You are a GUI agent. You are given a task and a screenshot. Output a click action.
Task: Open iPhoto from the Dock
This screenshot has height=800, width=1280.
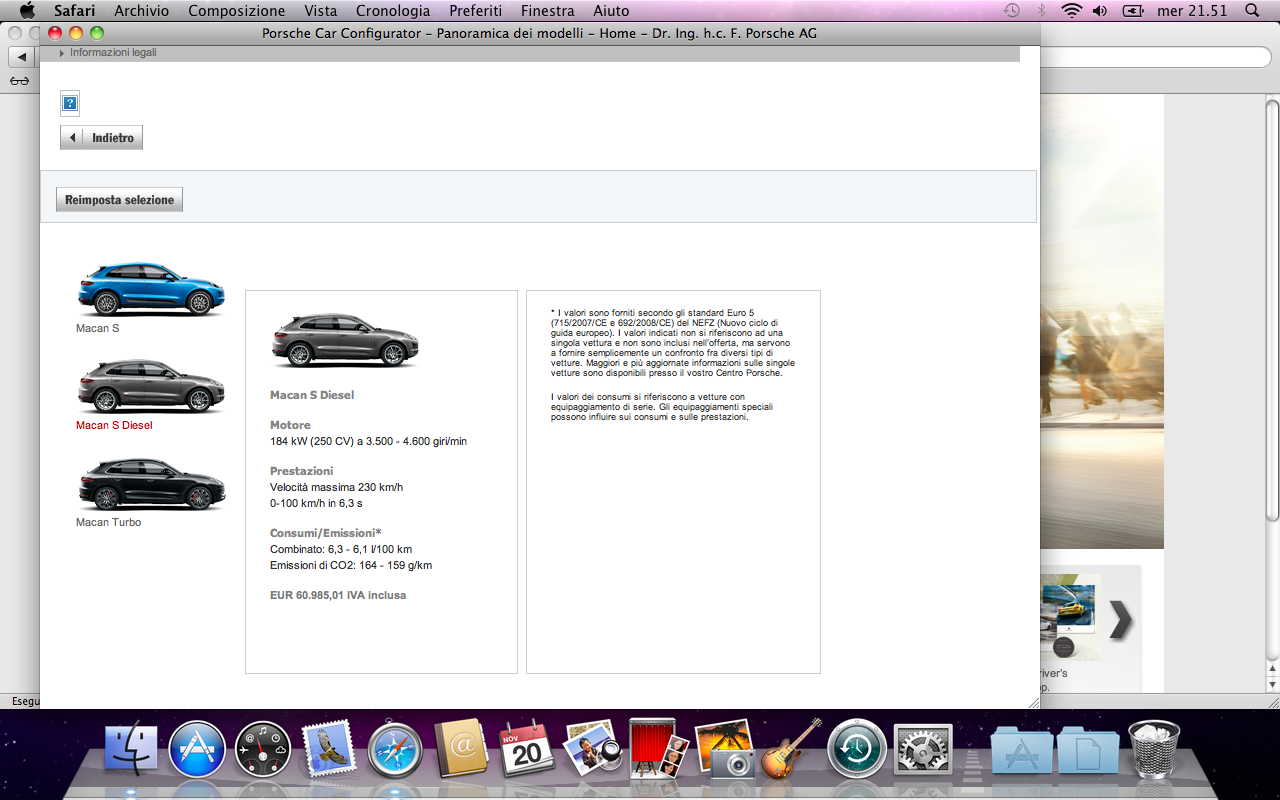click(x=725, y=749)
